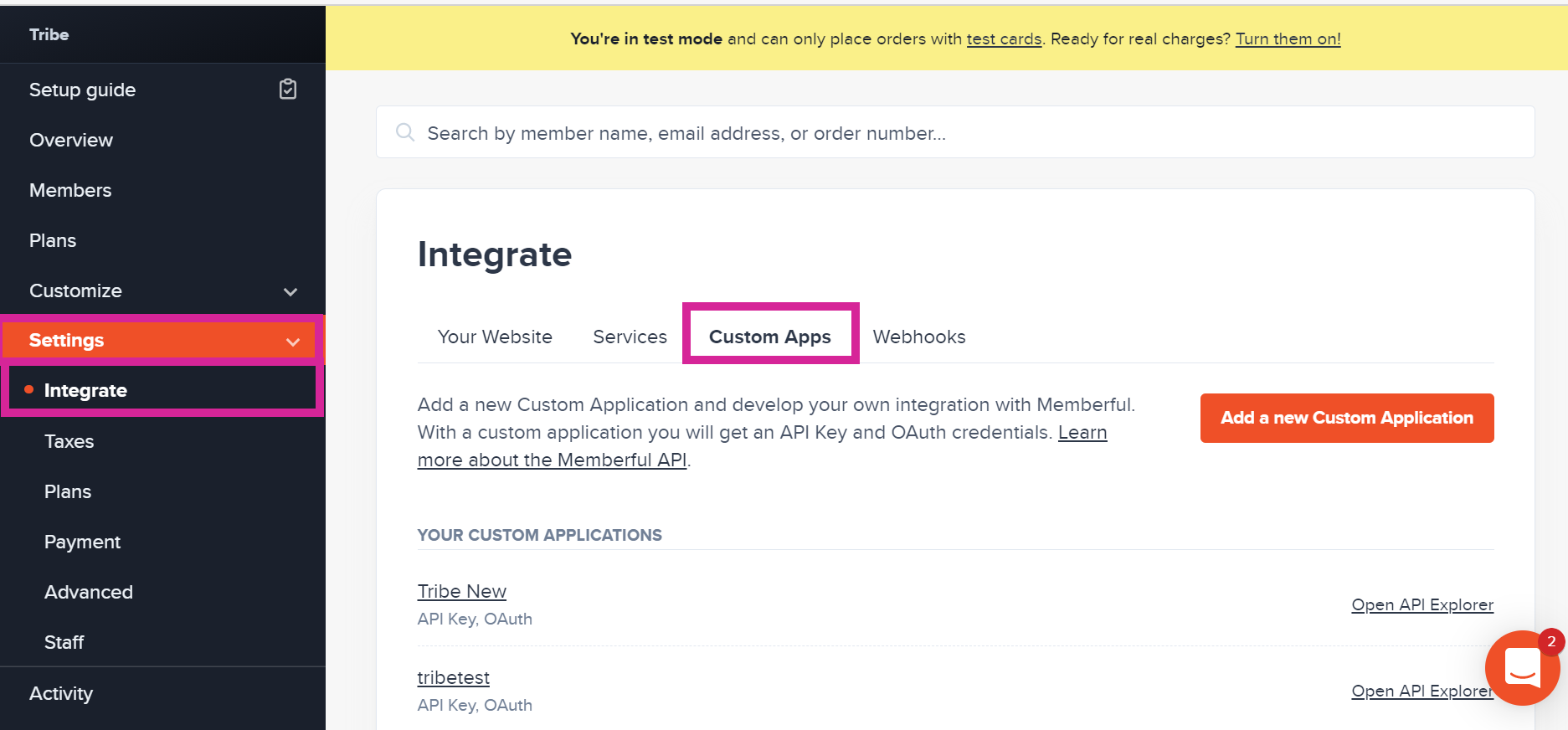Open the chat support bubble icon
1568x730 pixels.
(1521, 668)
